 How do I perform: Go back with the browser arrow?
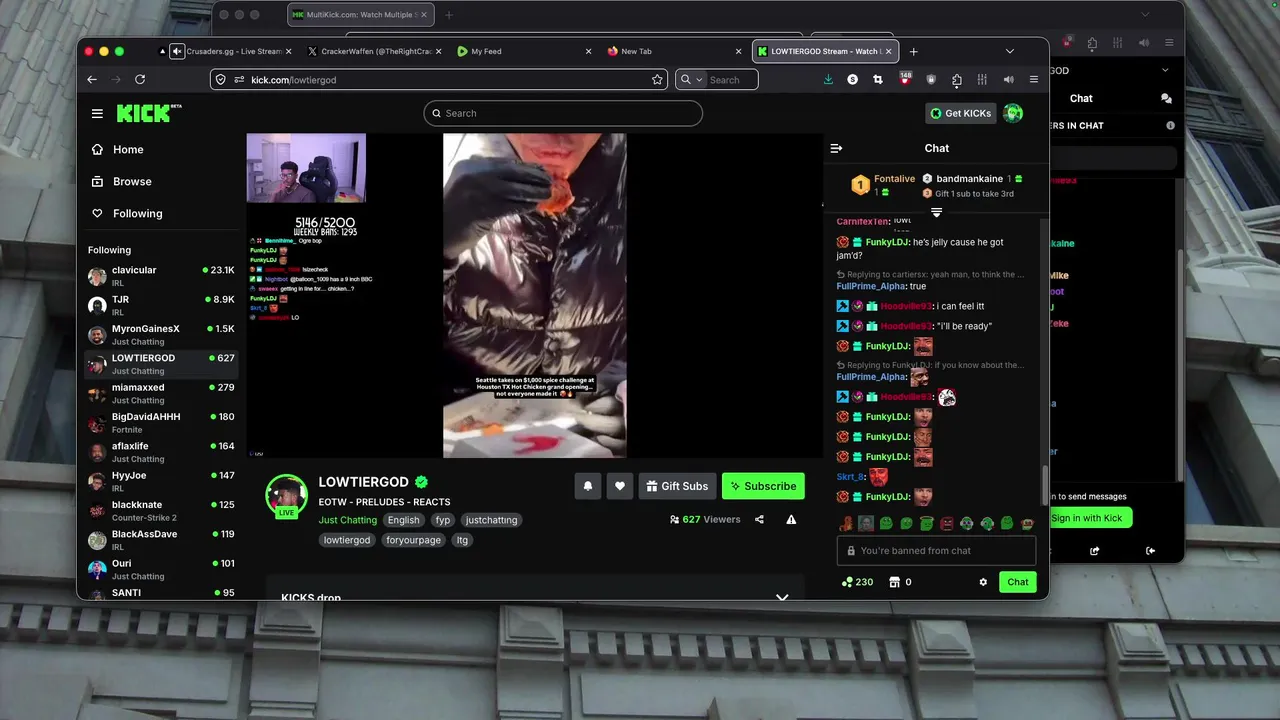(92, 79)
